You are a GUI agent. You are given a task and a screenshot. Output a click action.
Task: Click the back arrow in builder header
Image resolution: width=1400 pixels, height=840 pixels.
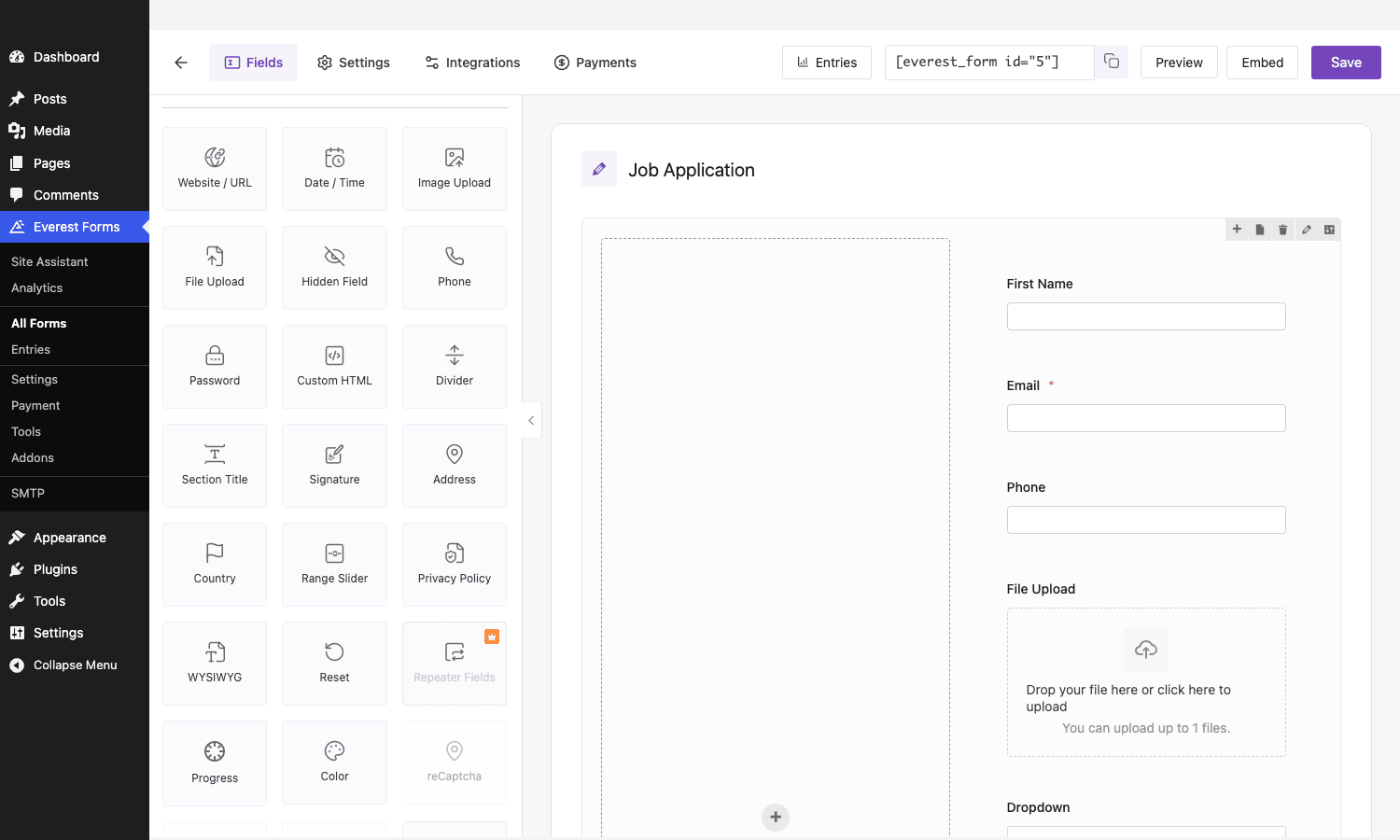pos(181,63)
